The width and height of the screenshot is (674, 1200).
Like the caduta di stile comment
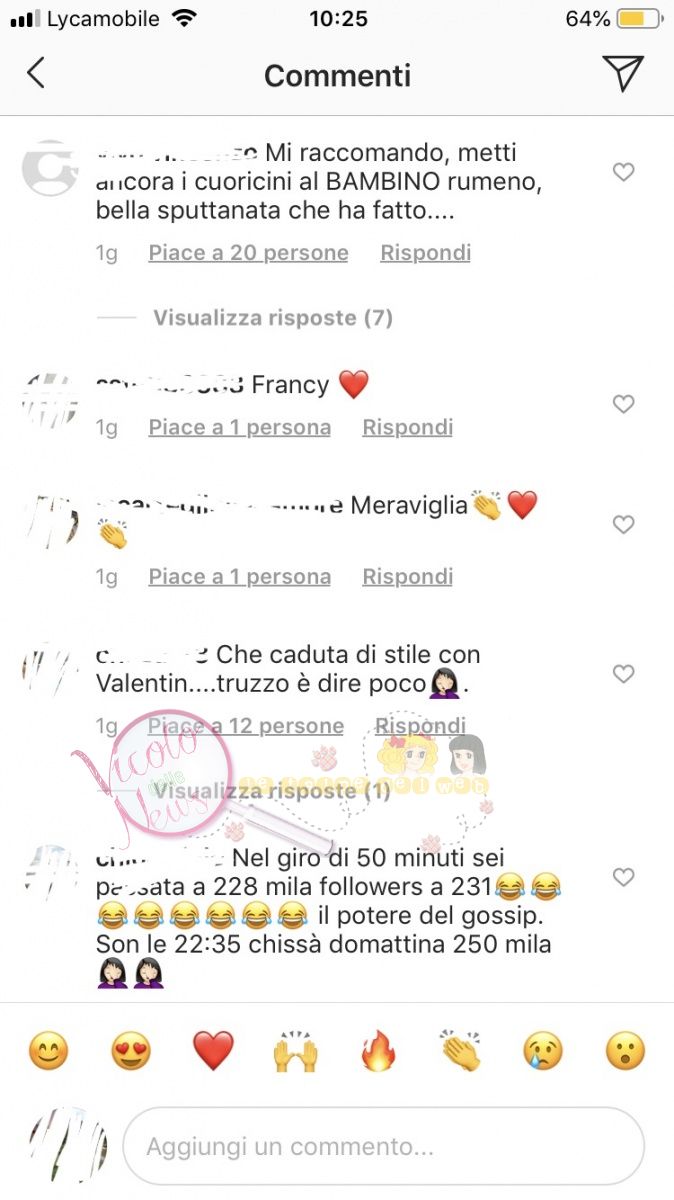[x=623, y=674]
